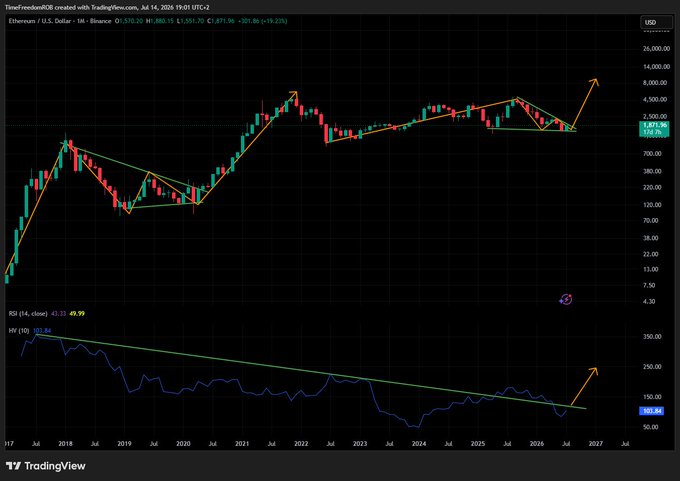Click the RSI (14, close) indicator legend
The height and width of the screenshot is (481, 680).
click(29, 313)
